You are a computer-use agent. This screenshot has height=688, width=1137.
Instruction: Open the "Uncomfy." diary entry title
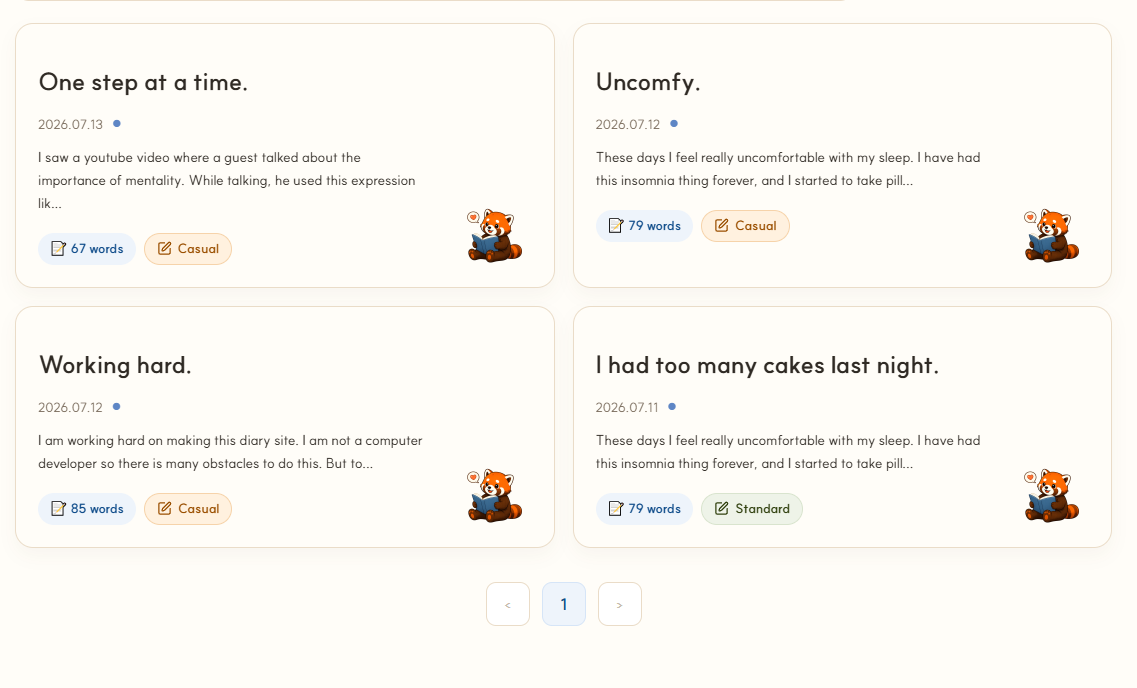coord(648,82)
